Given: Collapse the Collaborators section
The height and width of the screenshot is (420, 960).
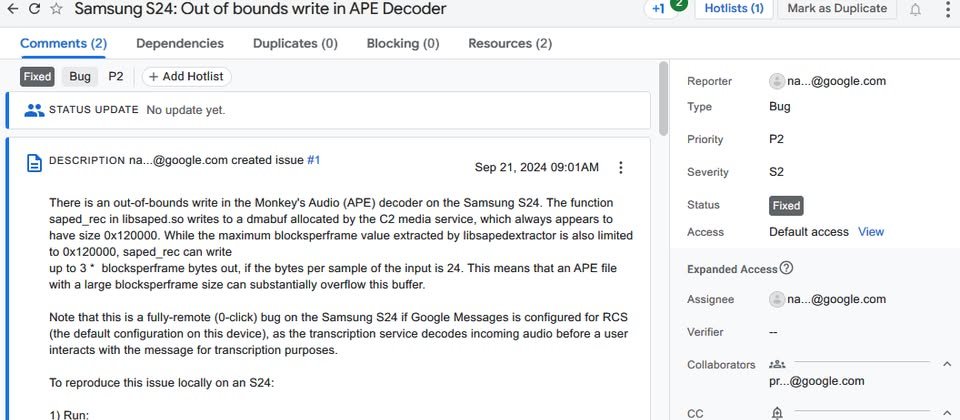Looking at the screenshot, I should click(947, 364).
